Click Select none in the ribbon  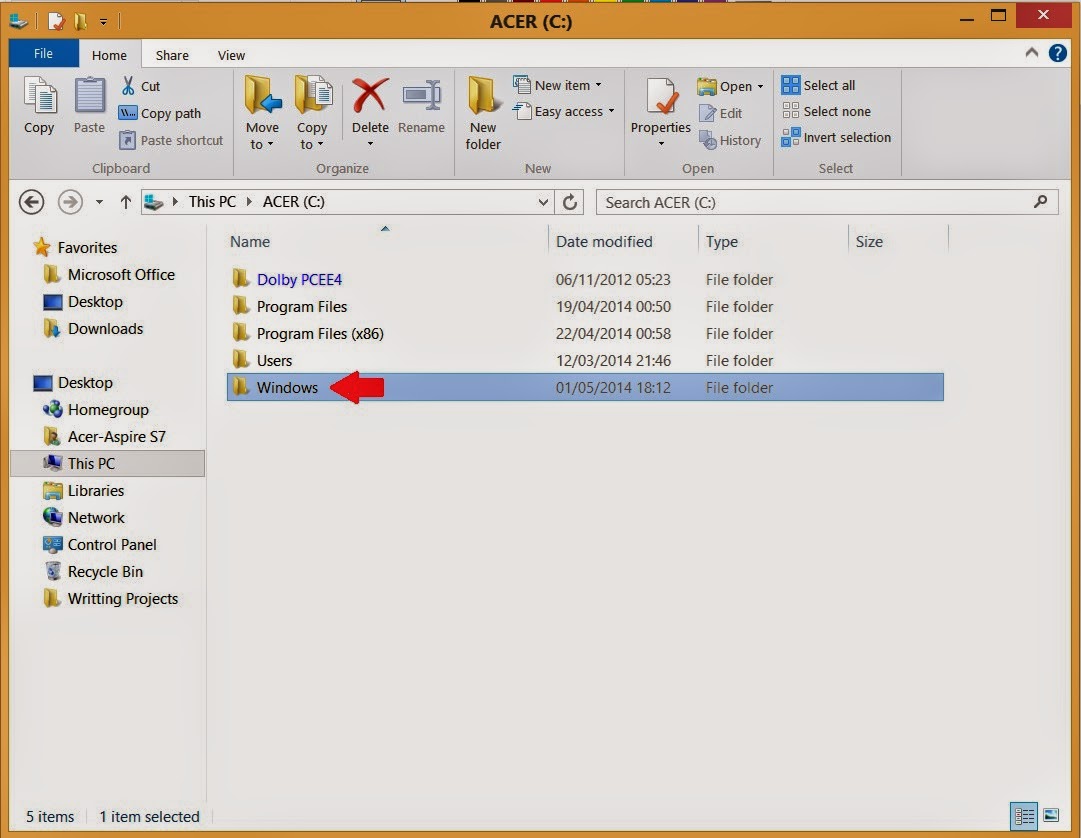pos(826,111)
